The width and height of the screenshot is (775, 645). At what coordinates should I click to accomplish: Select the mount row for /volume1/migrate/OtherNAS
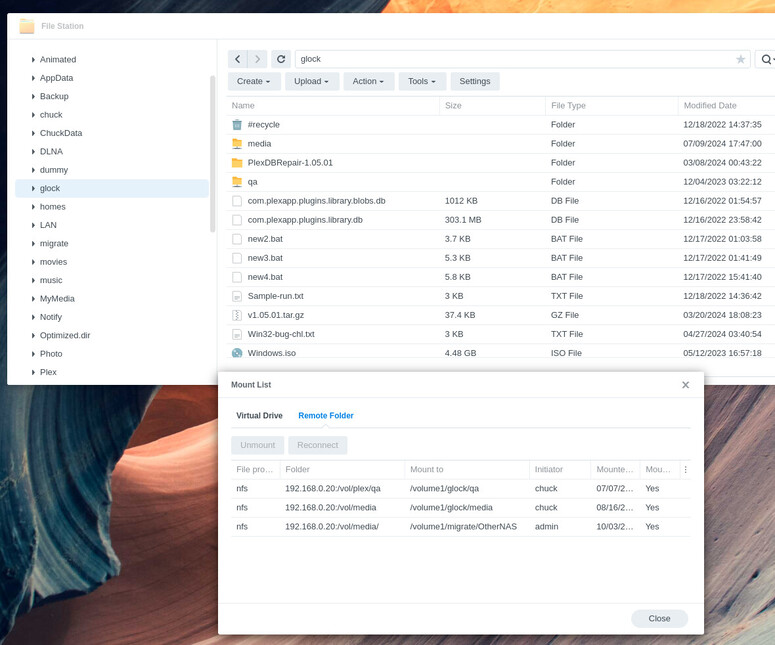(461, 527)
